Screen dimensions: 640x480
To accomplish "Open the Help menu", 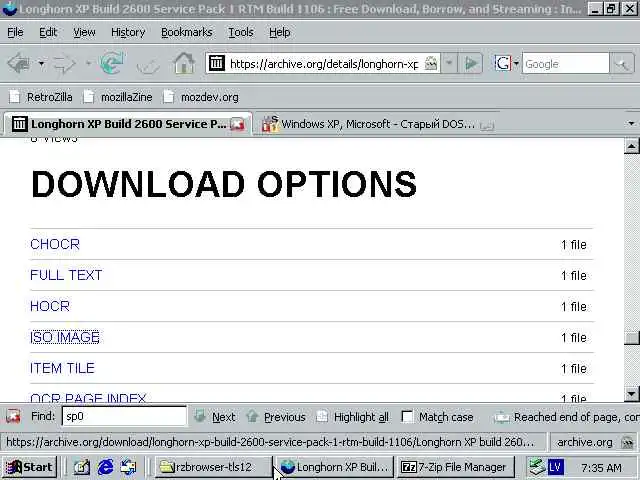I will [x=280, y=32].
